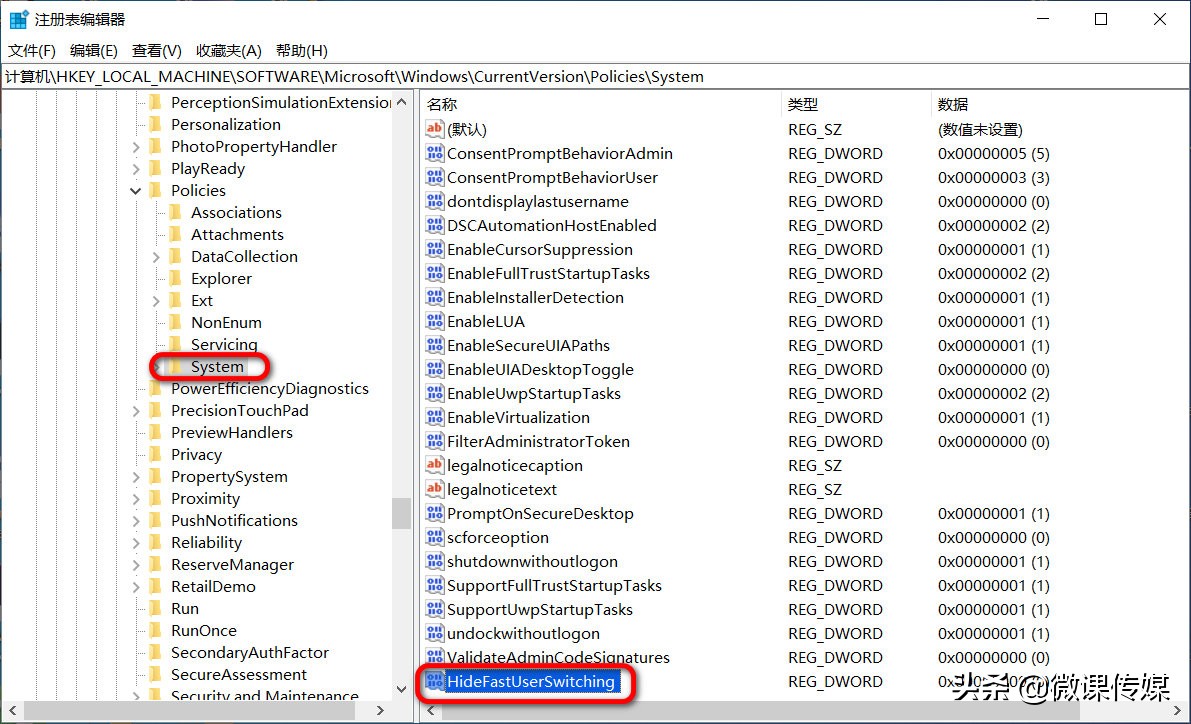The height and width of the screenshot is (724, 1191).
Task: Click the string icon beside legalnoticetext
Action: point(434,488)
